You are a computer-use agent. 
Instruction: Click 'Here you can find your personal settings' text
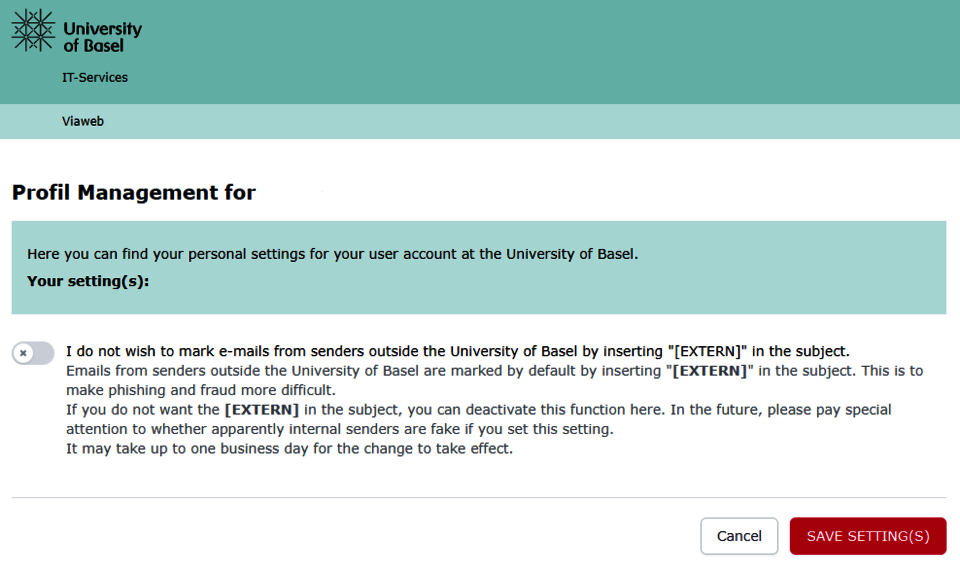332,254
